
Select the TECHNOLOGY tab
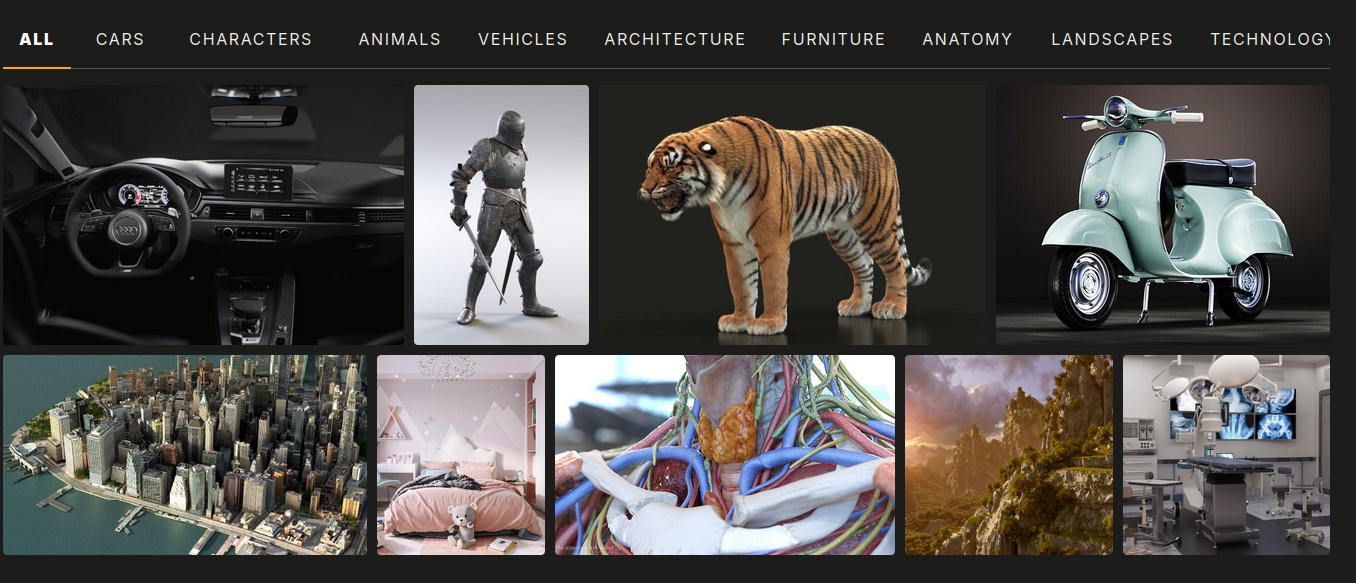1270,40
